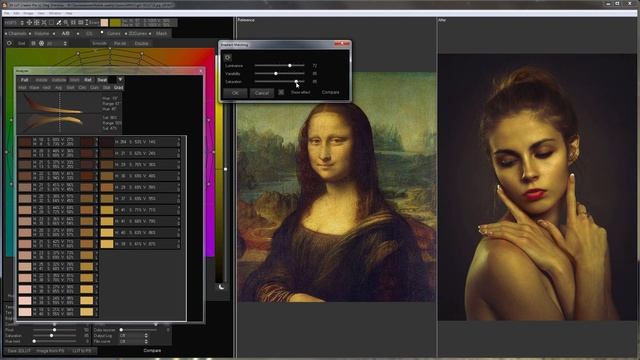
Task: Open the Output Log dropdown
Action: pos(133,336)
